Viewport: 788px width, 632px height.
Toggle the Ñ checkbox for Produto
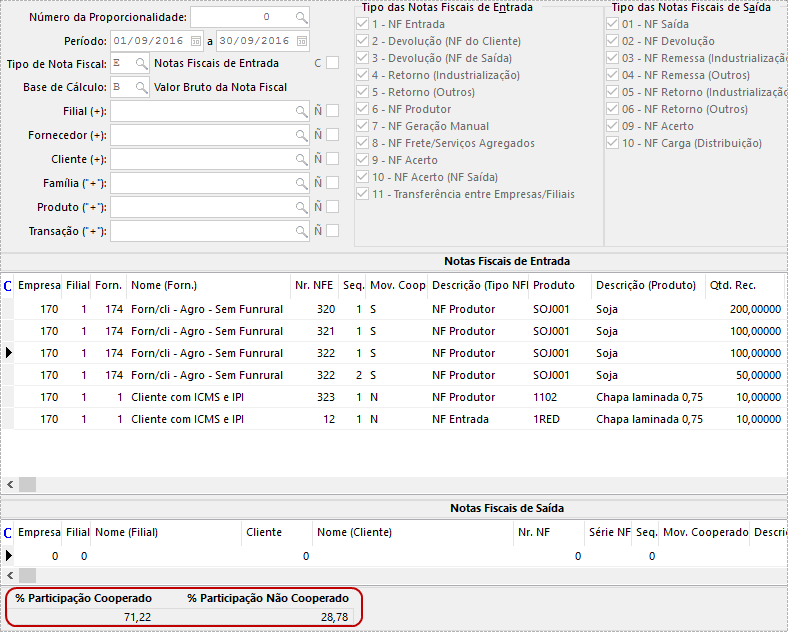(332, 206)
